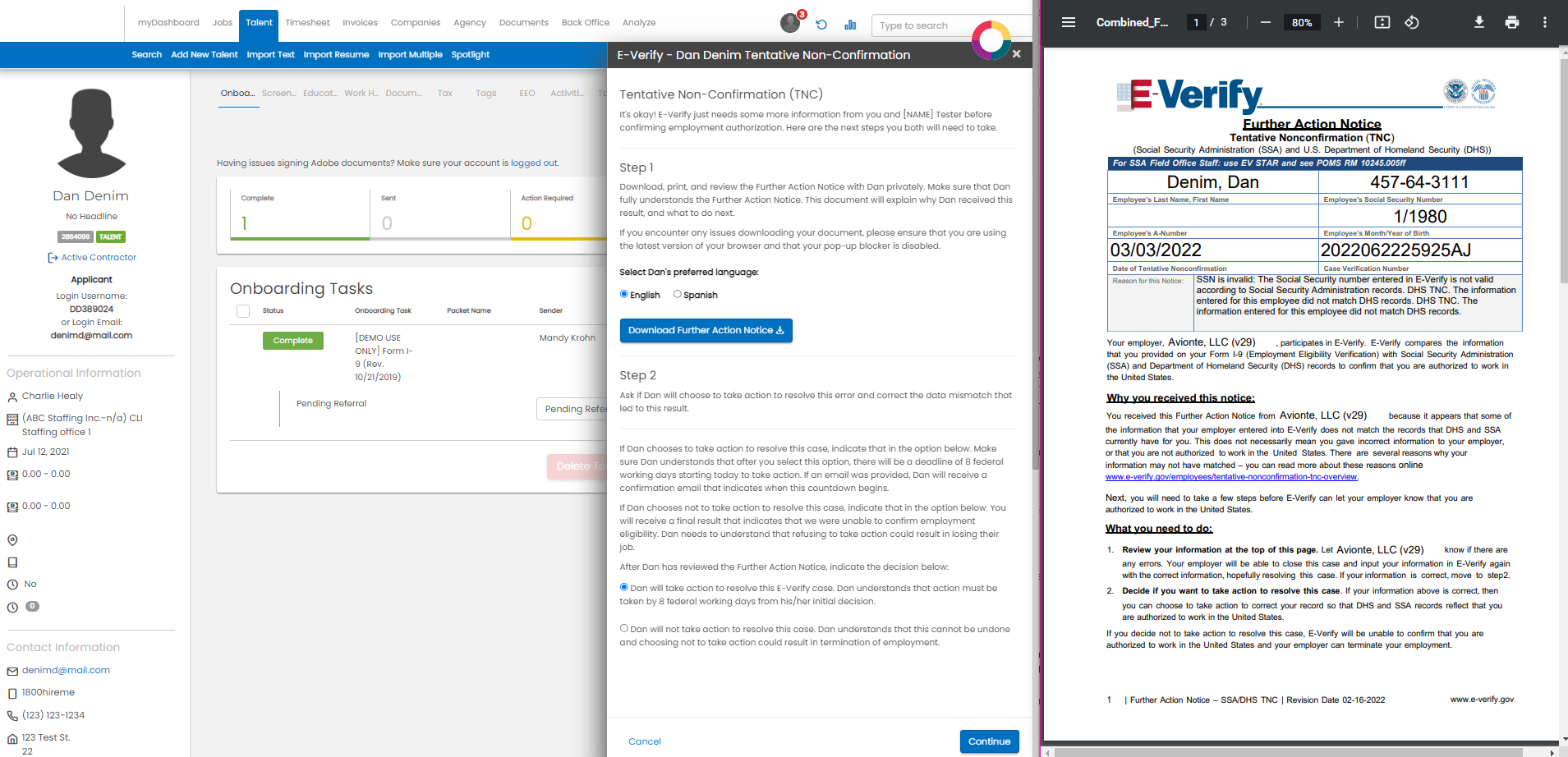
Task: Select the Onboarding profile tab
Action: (x=237, y=94)
